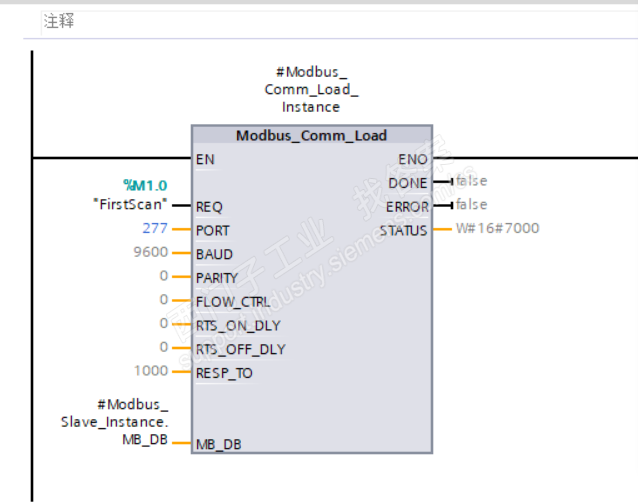Select the BAUD value 9600

tap(151, 252)
